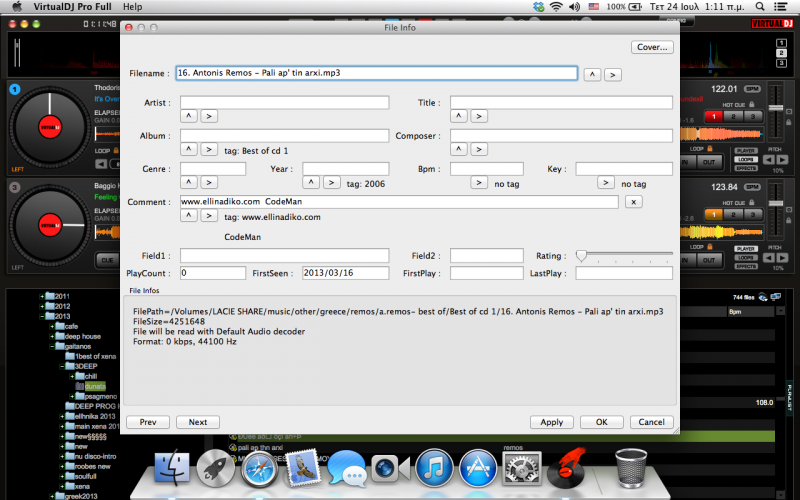Toggle lower deck LOOP lock
This screenshot has width=800, height=500.
(710, 246)
